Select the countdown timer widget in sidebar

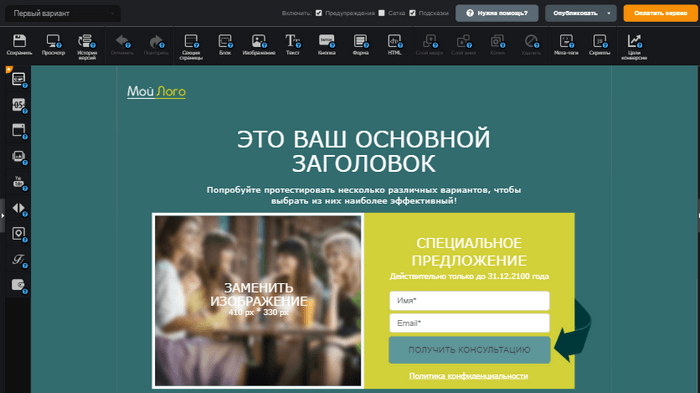(19, 105)
